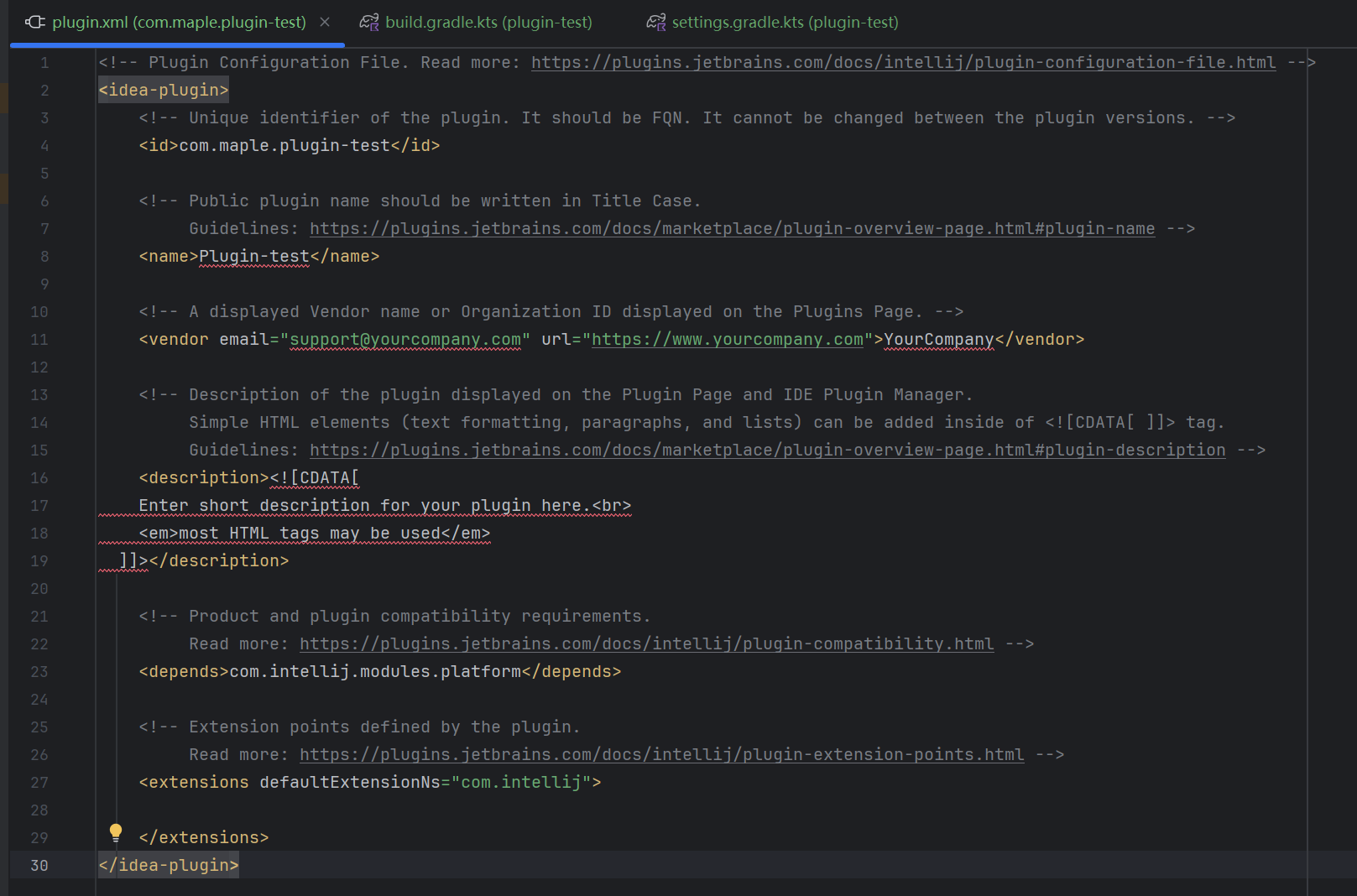This screenshot has height=896, width=1357.
Task: Click line number 30 in the gutter
Action: [x=39, y=865]
